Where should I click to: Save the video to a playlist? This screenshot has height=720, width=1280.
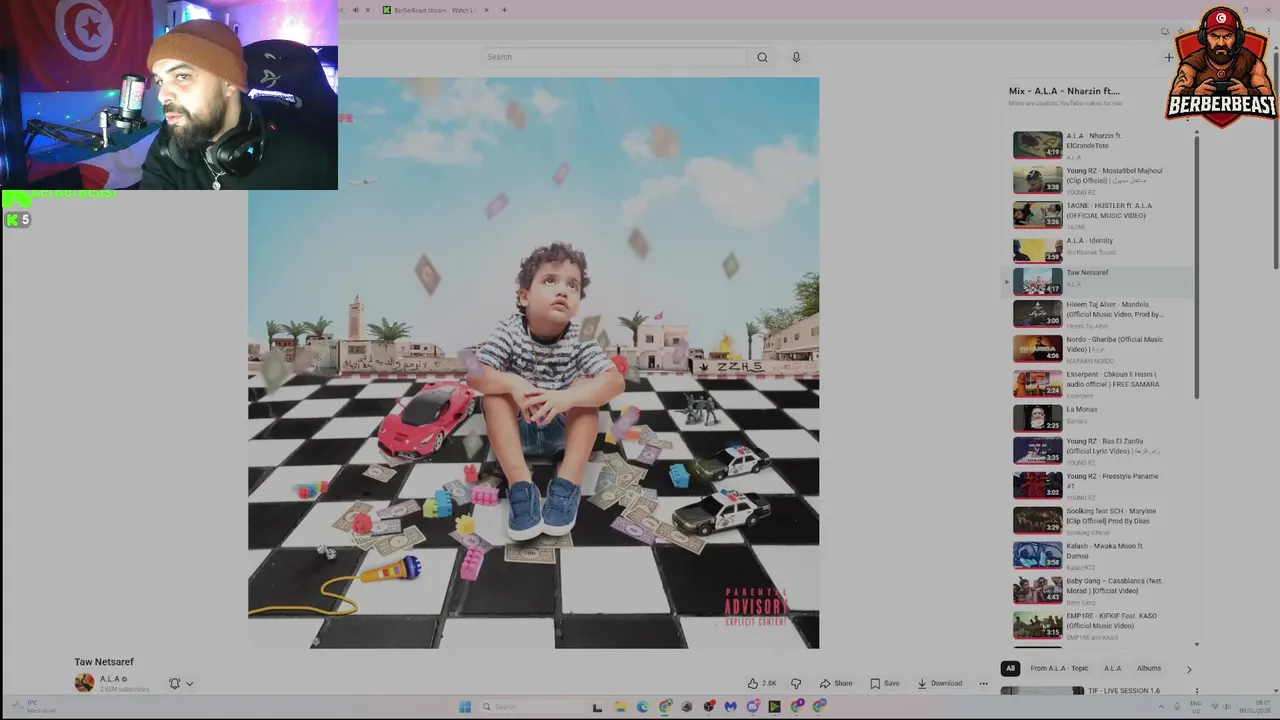pyautogui.click(x=884, y=683)
